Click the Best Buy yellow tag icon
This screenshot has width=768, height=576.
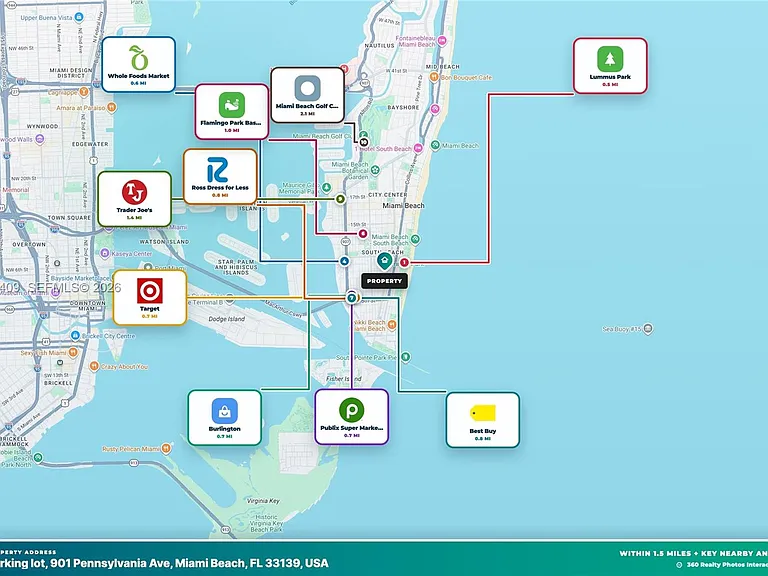click(x=483, y=413)
